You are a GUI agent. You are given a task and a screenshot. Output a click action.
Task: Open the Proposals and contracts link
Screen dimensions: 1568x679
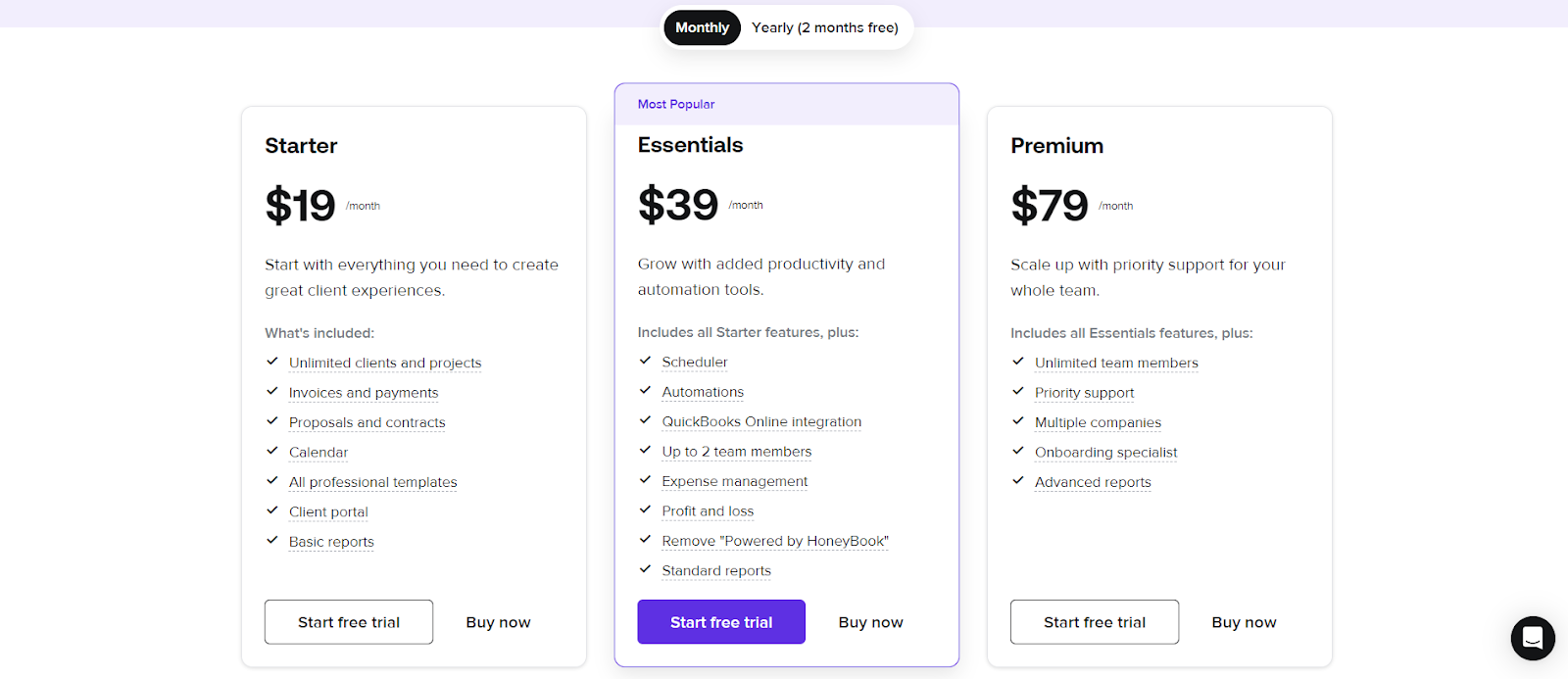coord(367,421)
